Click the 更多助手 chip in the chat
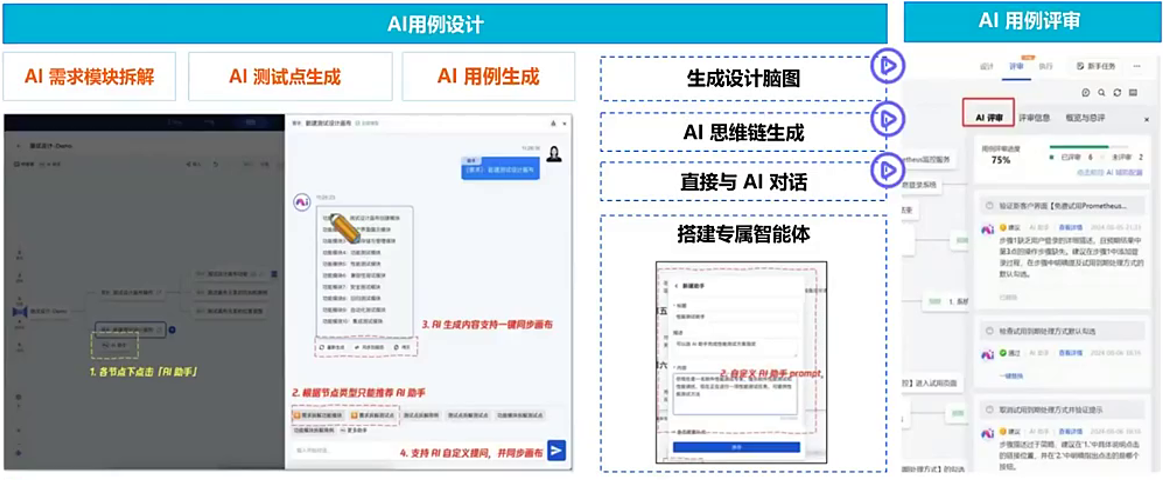Screen dimensions: 1163x480 (353, 430)
